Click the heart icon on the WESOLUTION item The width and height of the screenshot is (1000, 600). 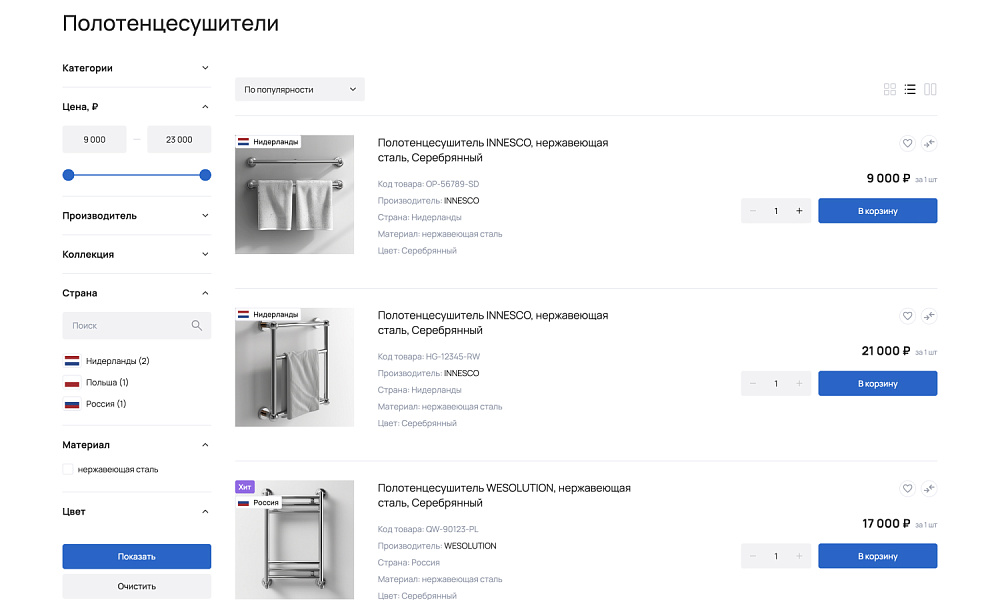click(907, 489)
